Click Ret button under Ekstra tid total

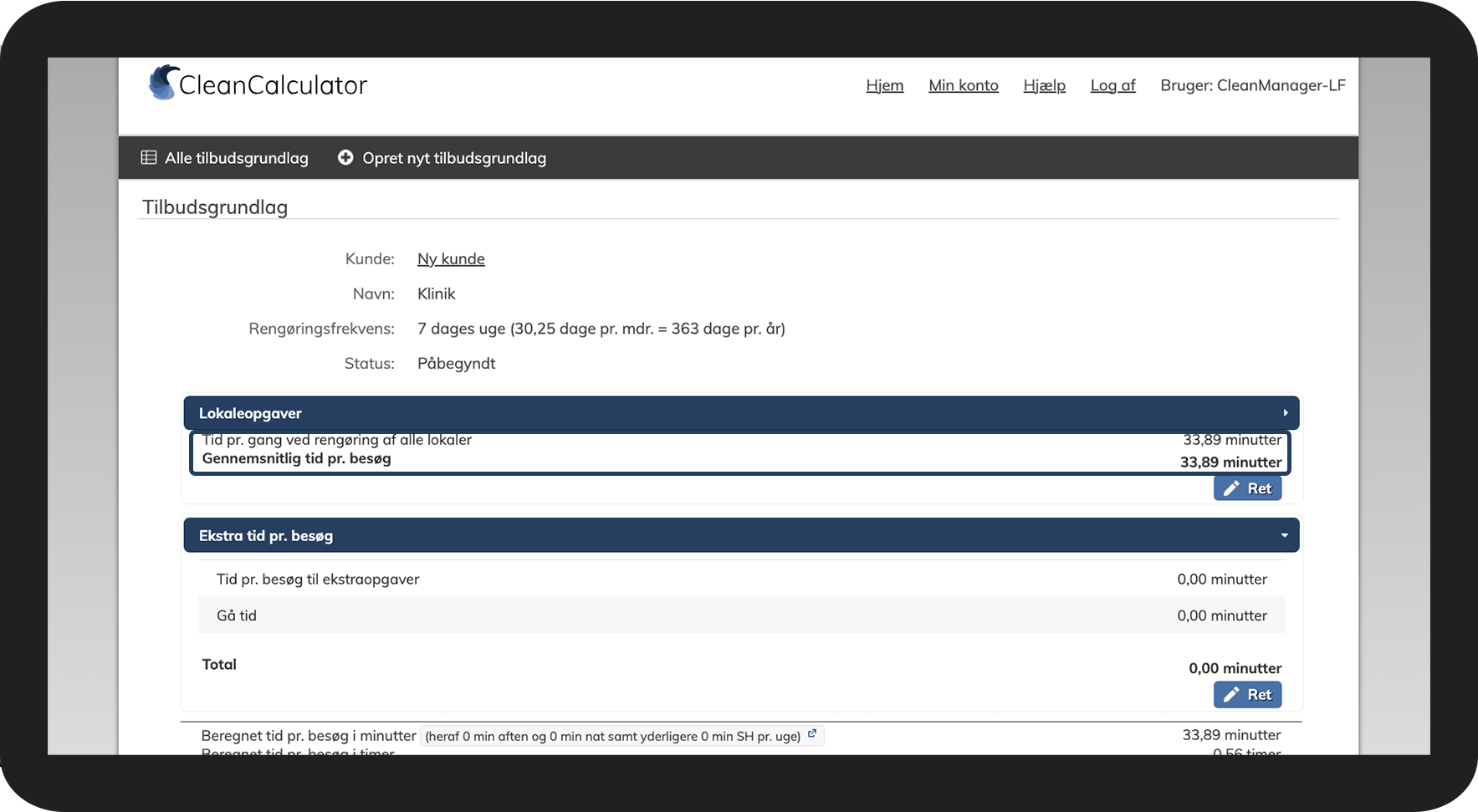1247,694
